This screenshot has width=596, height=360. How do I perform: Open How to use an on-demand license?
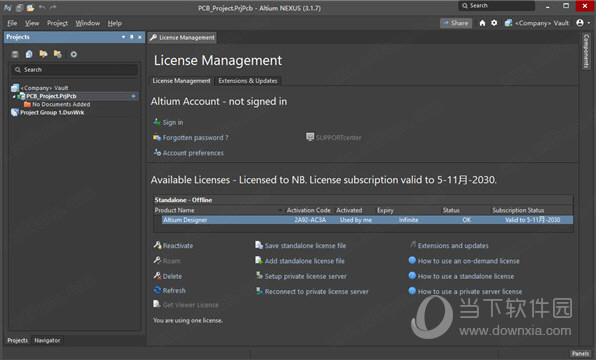[469, 261]
